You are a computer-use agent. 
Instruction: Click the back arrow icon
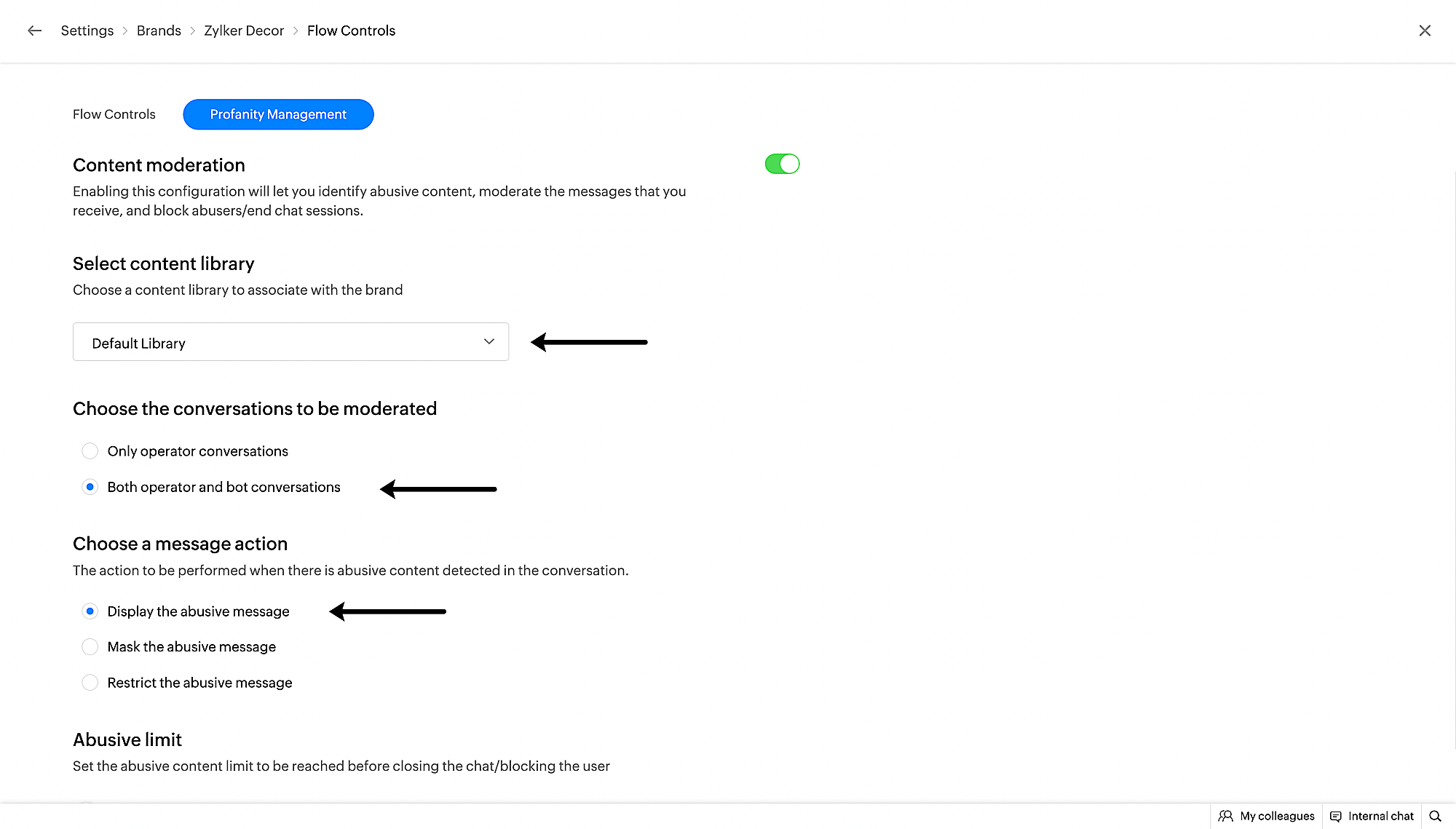34,31
